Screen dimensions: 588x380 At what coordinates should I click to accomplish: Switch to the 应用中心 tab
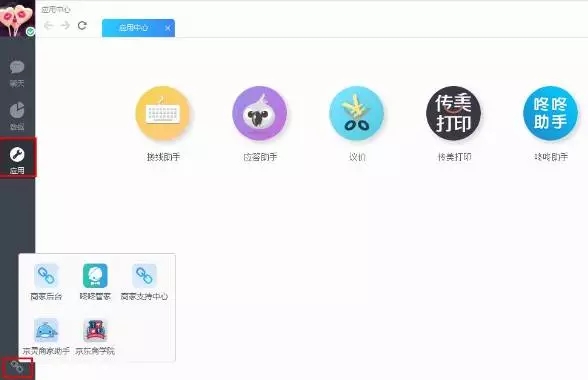coord(134,28)
